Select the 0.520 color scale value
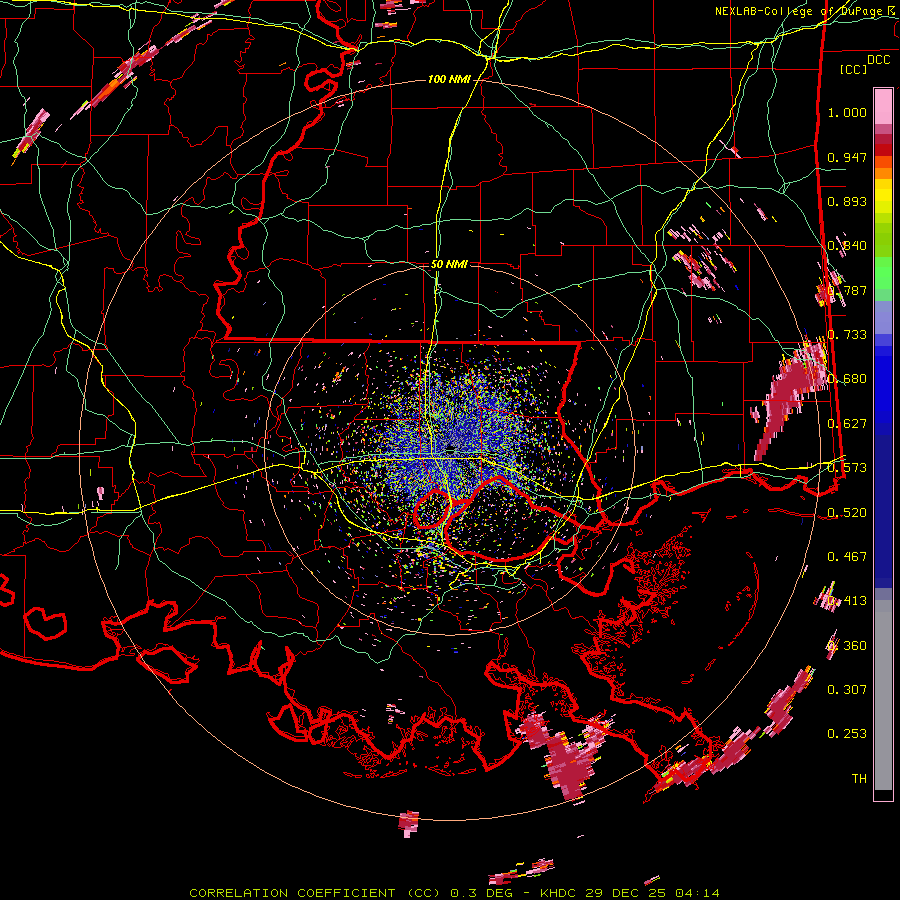The width and height of the screenshot is (900, 900). coord(847,512)
